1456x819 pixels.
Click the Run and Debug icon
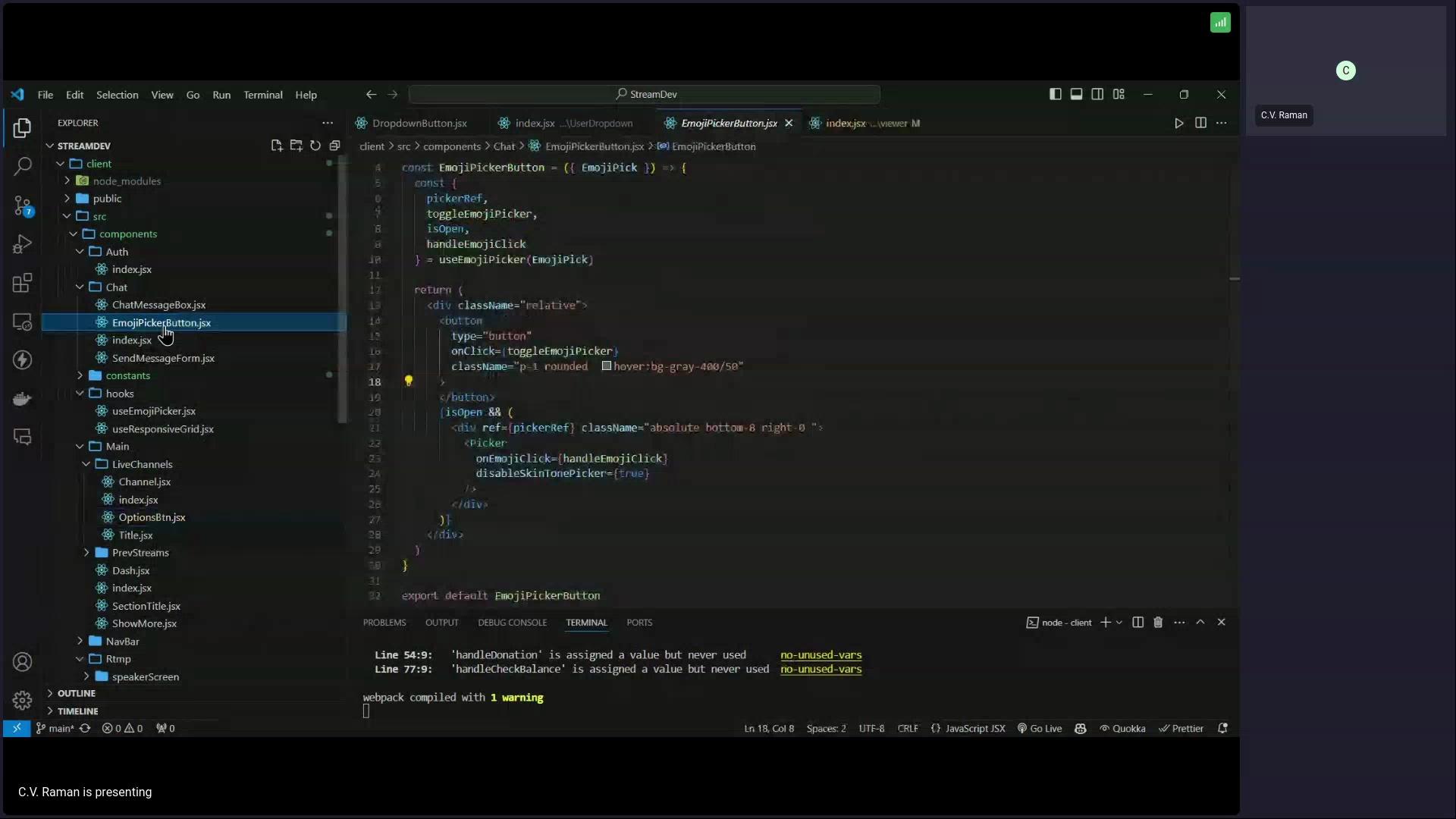[22, 244]
